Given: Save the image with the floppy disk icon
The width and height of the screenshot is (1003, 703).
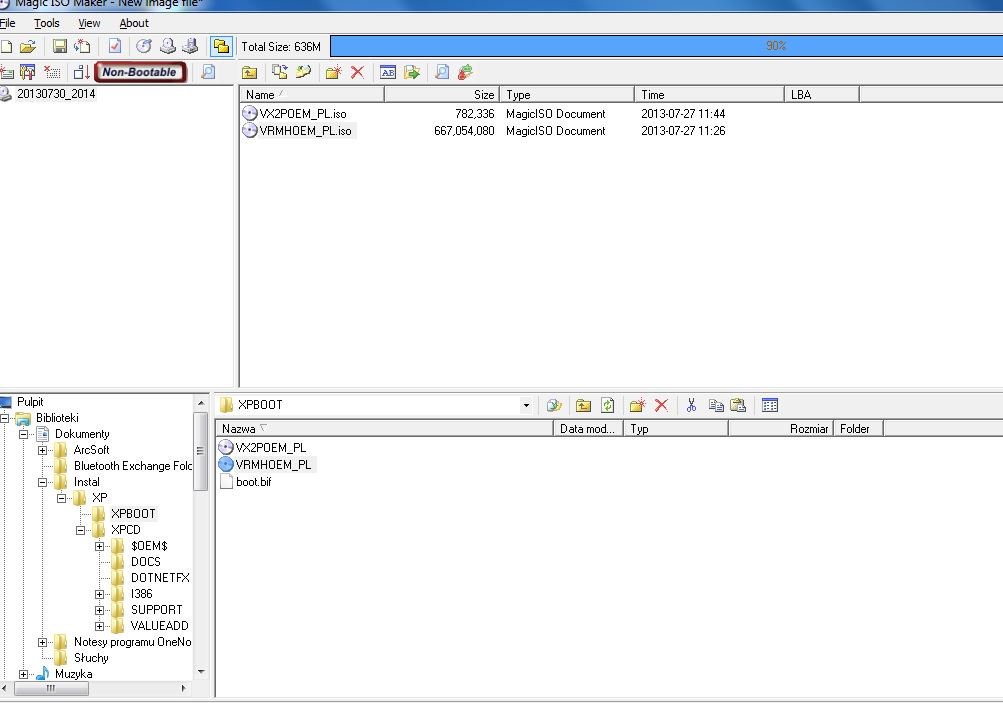Looking at the screenshot, I should pos(59,46).
